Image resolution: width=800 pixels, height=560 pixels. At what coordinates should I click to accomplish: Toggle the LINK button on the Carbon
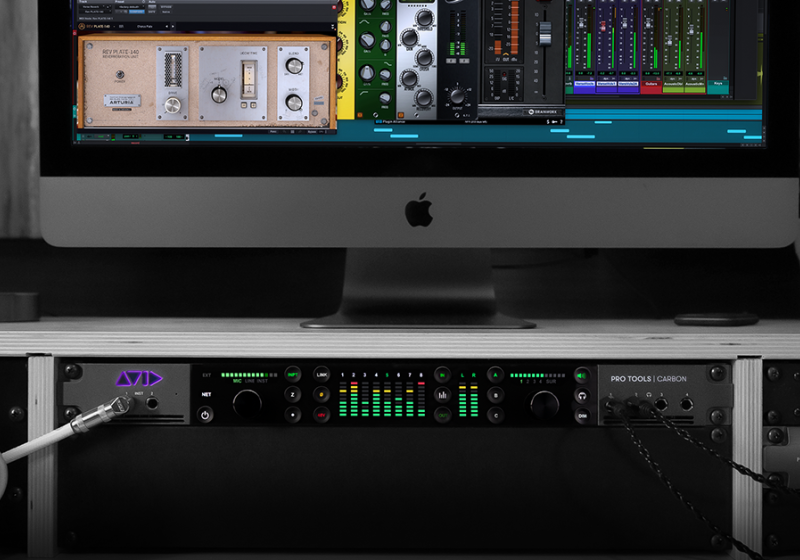click(x=322, y=374)
